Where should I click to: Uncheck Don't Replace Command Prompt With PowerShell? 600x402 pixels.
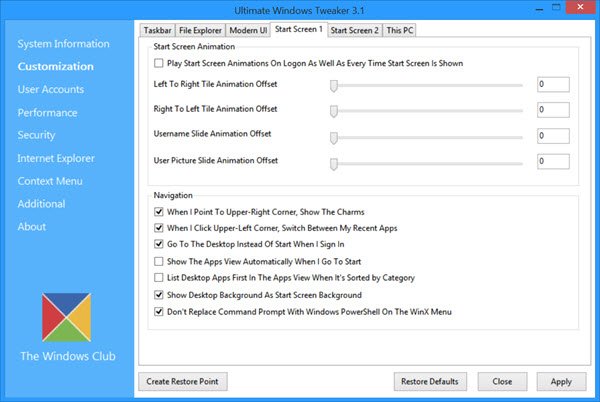[158, 311]
